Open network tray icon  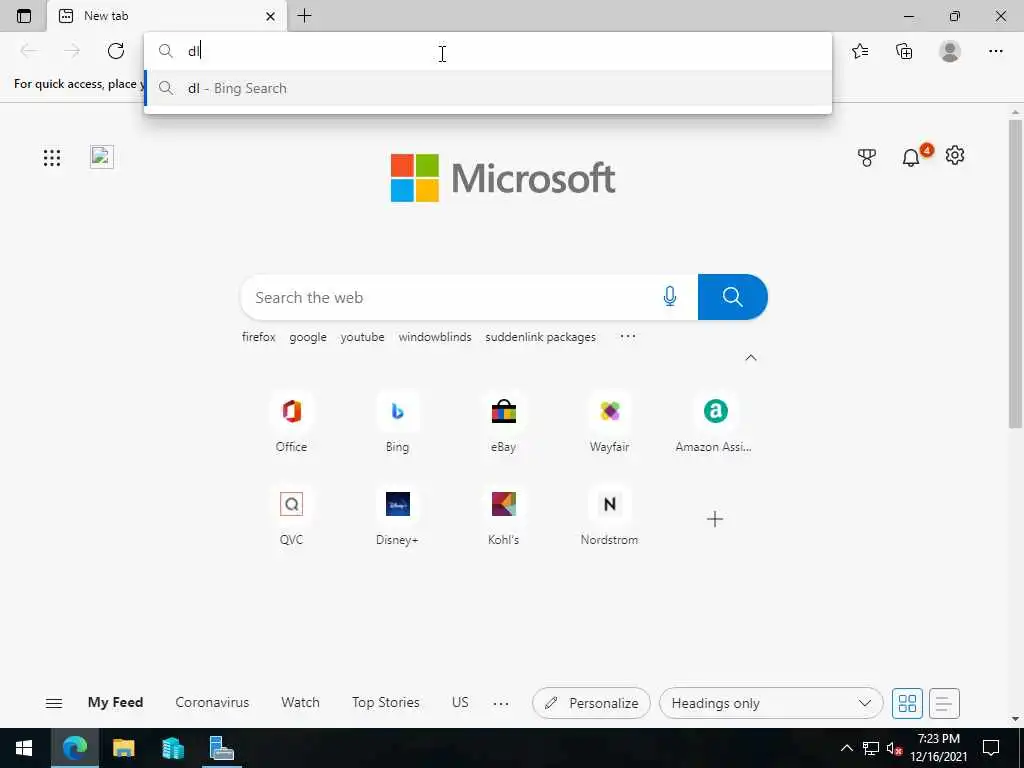pos(871,748)
